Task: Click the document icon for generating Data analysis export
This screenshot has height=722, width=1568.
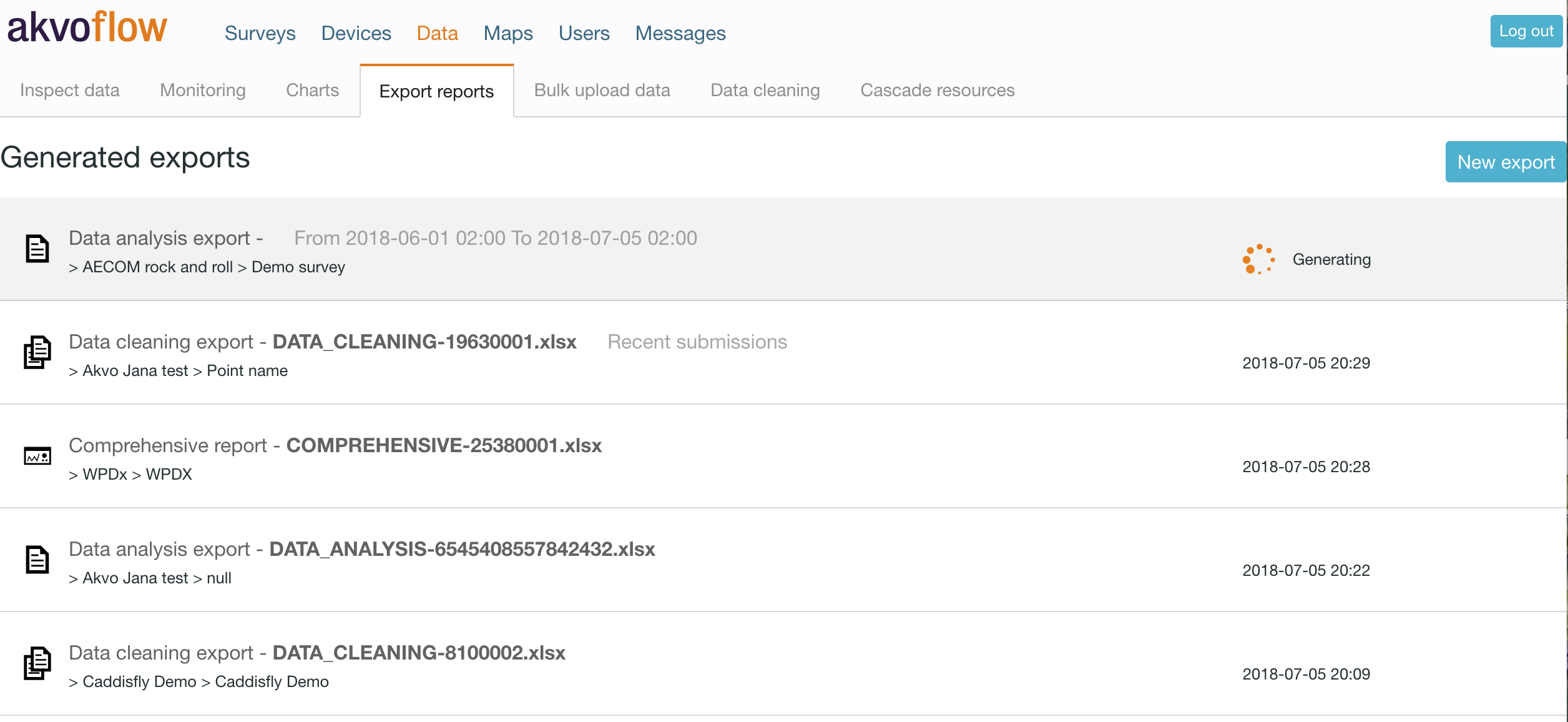Action: [37, 249]
